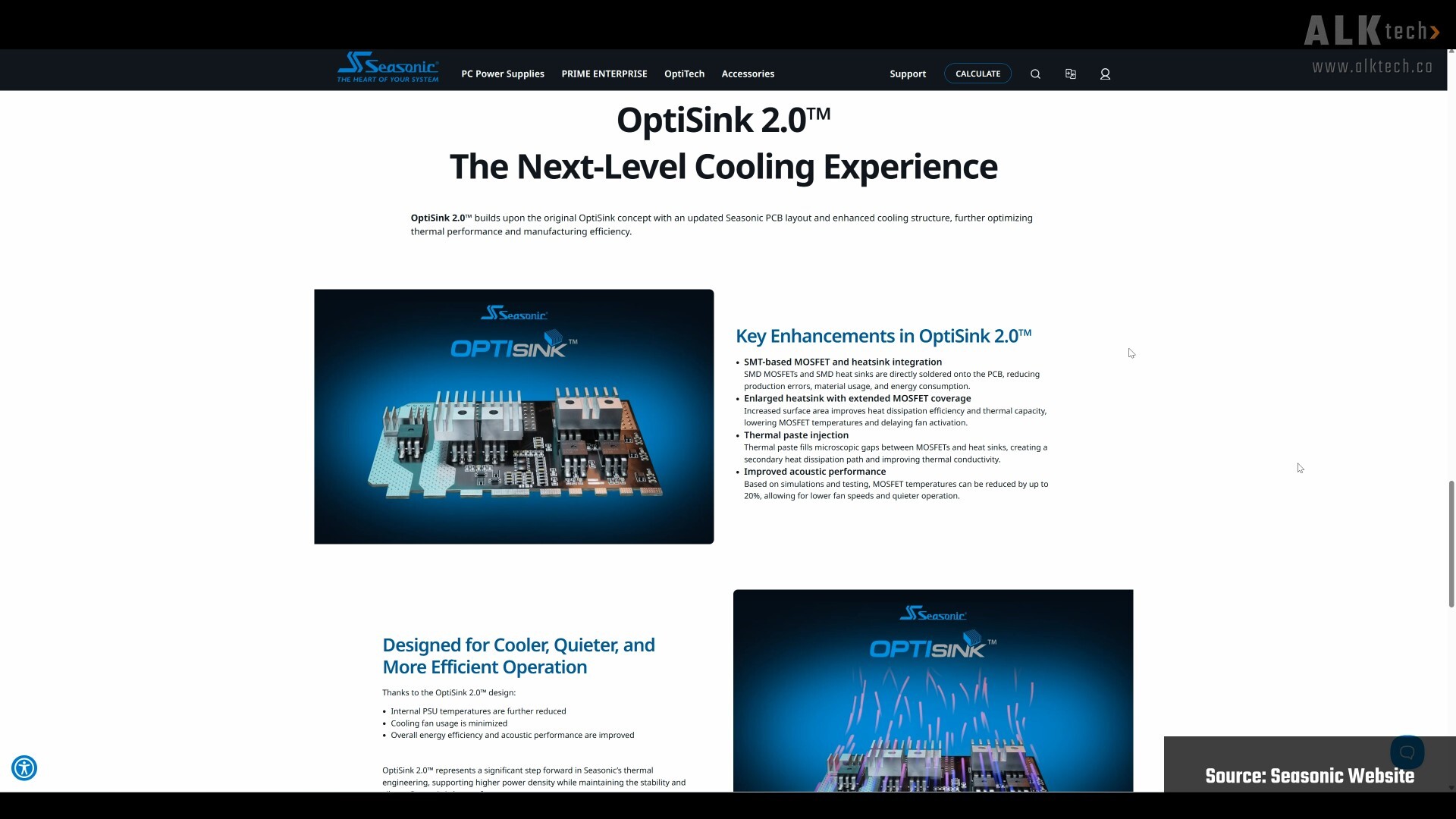Click the bold 'OptiSink 2.0™' intro paragraph start
Screen dimensions: 1456x819
(x=441, y=218)
